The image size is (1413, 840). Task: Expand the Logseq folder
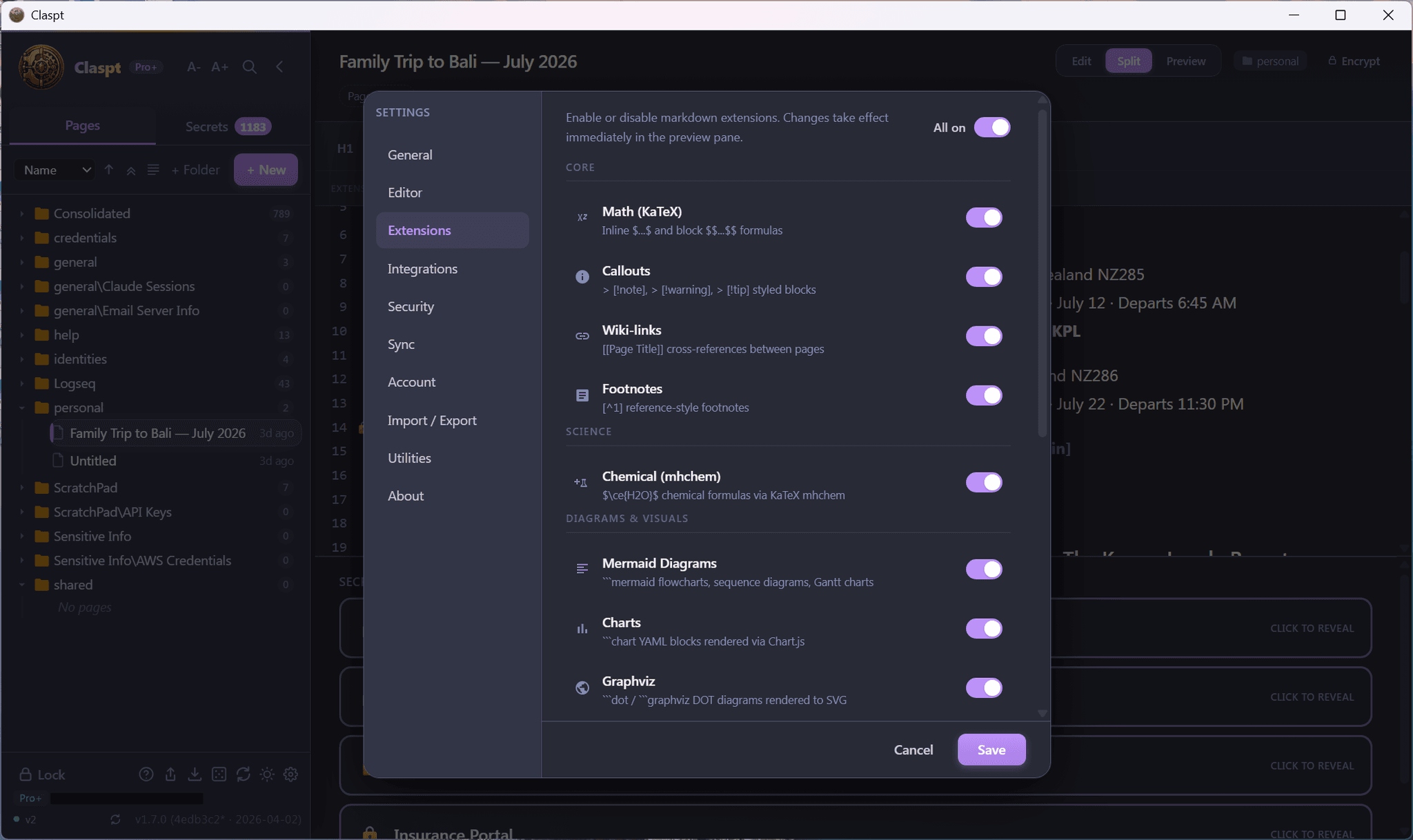tap(21, 383)
